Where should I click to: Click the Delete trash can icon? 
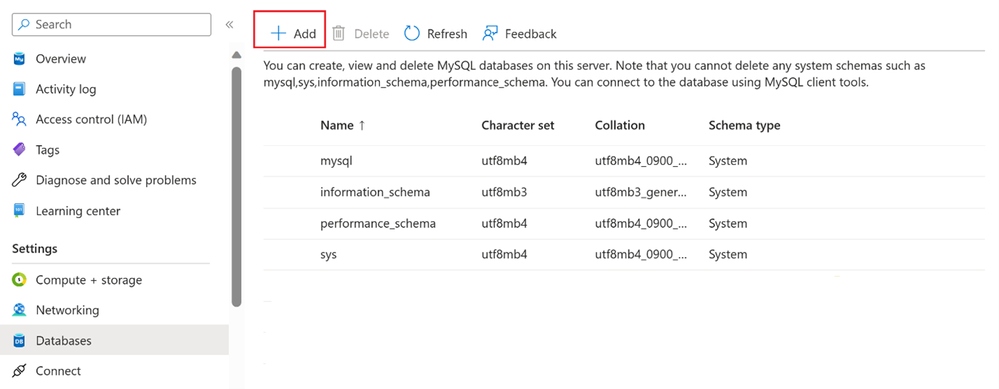[x=338, y=34]
